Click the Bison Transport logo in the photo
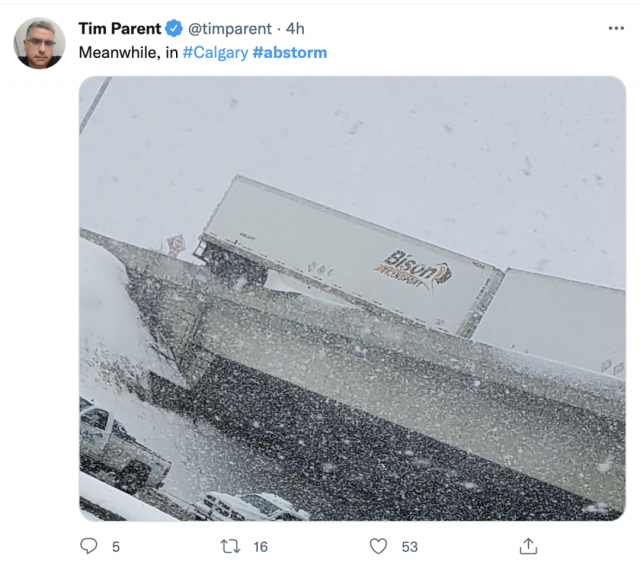Screen dimensions: 640x569 click(x=412, y=271)
